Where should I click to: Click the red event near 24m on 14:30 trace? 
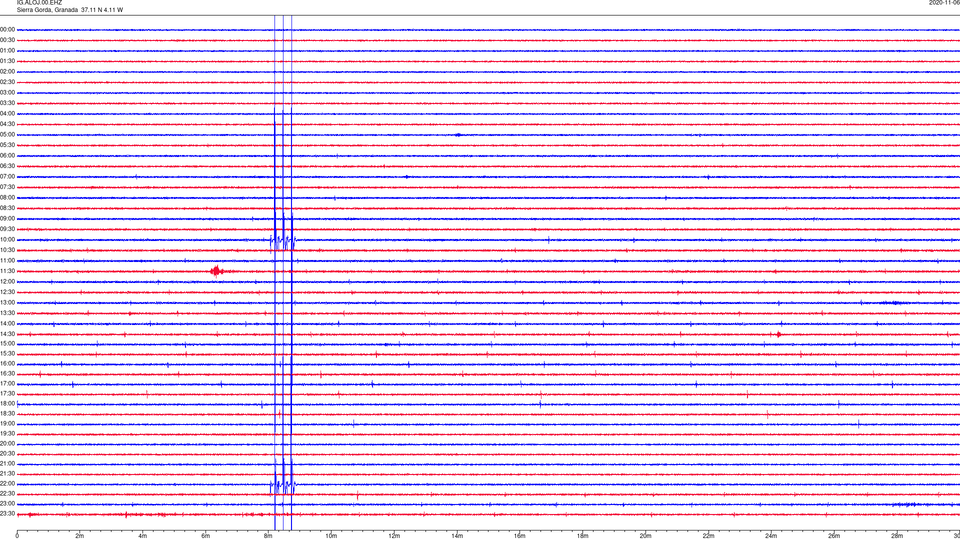pos(778,334)
